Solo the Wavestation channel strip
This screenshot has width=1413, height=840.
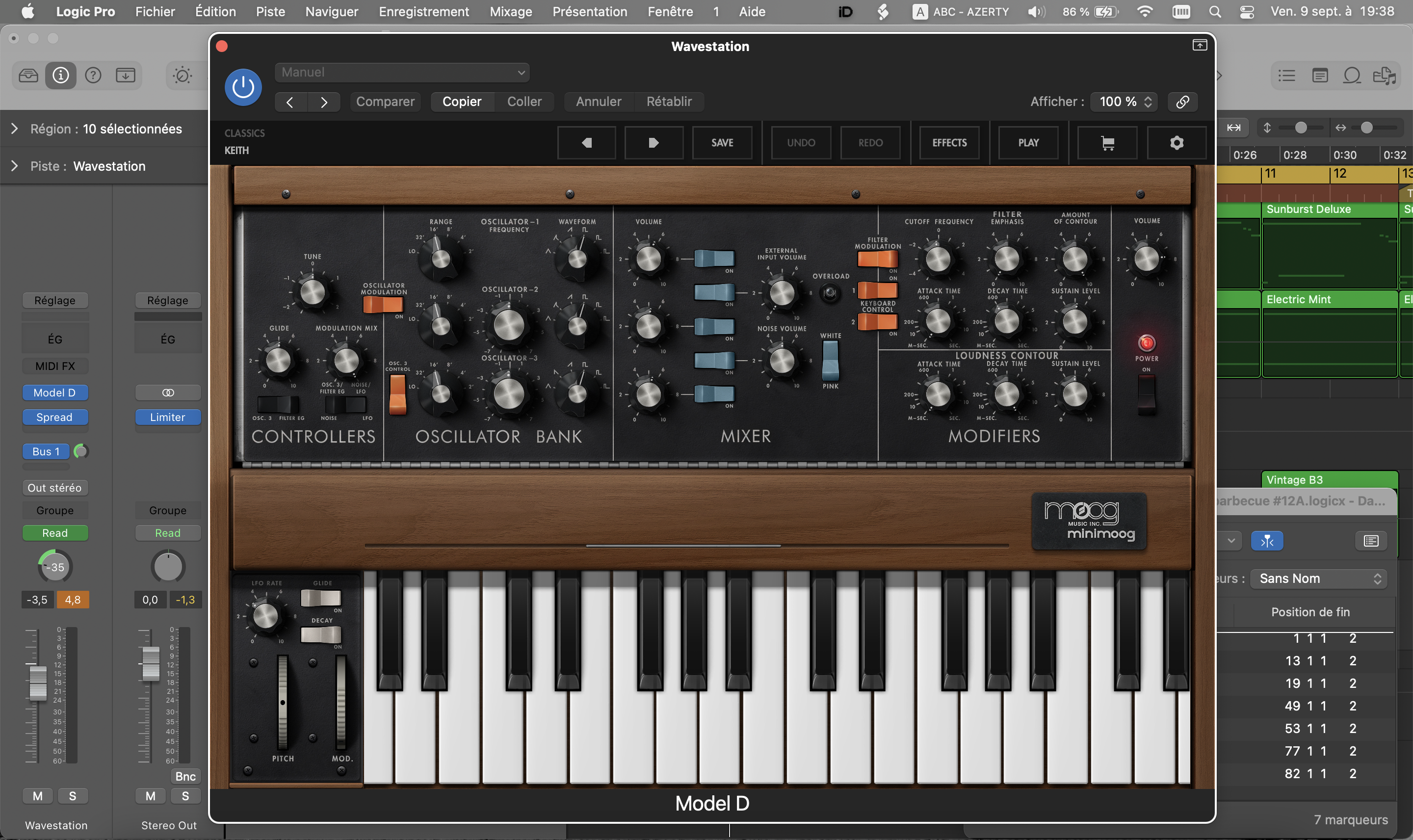pyautogui.click(x=73, y=796)
